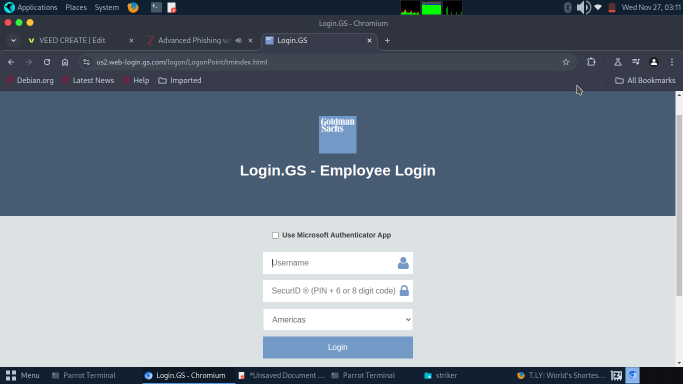683x384 pixels.
Task: Open the browser profile avatar icon
Action: 654,62
